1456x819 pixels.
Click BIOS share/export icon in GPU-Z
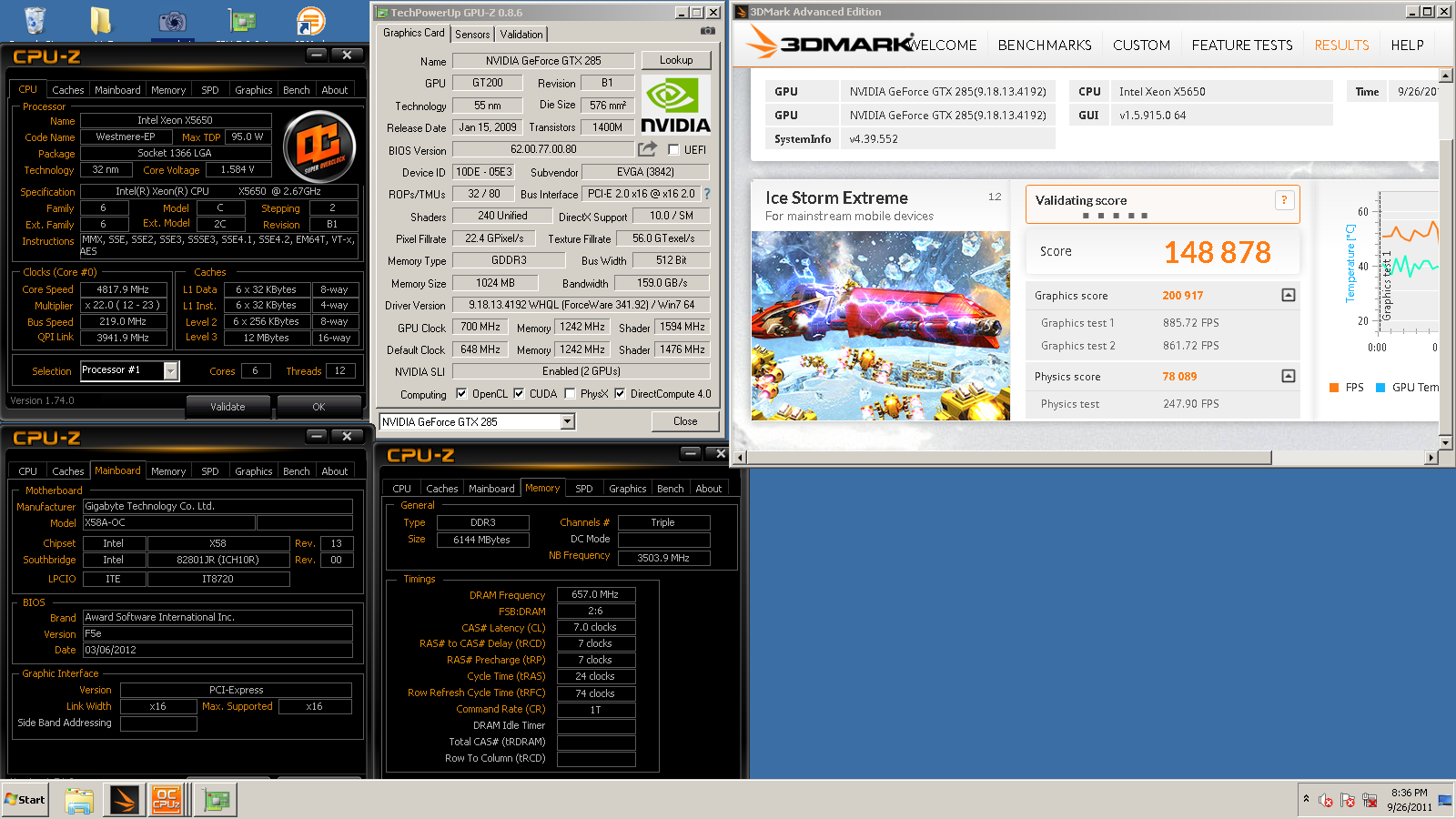coord(647,148)
